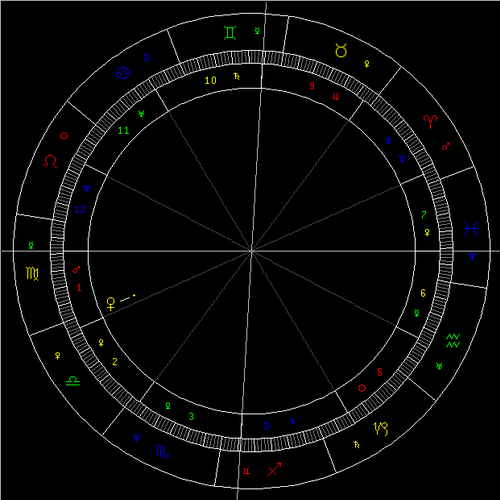
Task: Click the blue house number 12
Action: [80, 209]
